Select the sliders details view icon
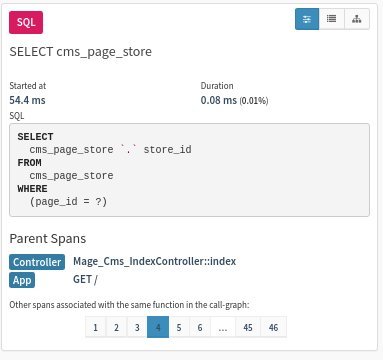383x360 pixels. click(307, 19)
